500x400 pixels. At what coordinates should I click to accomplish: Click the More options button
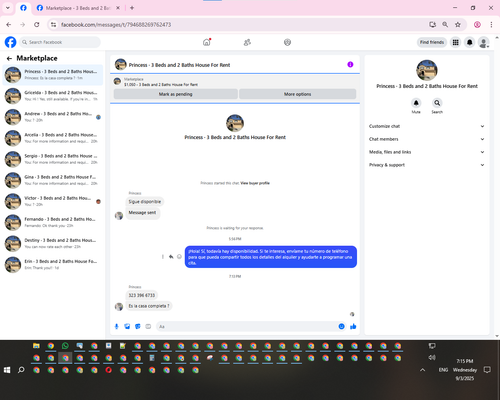click(x=298, y=94)
